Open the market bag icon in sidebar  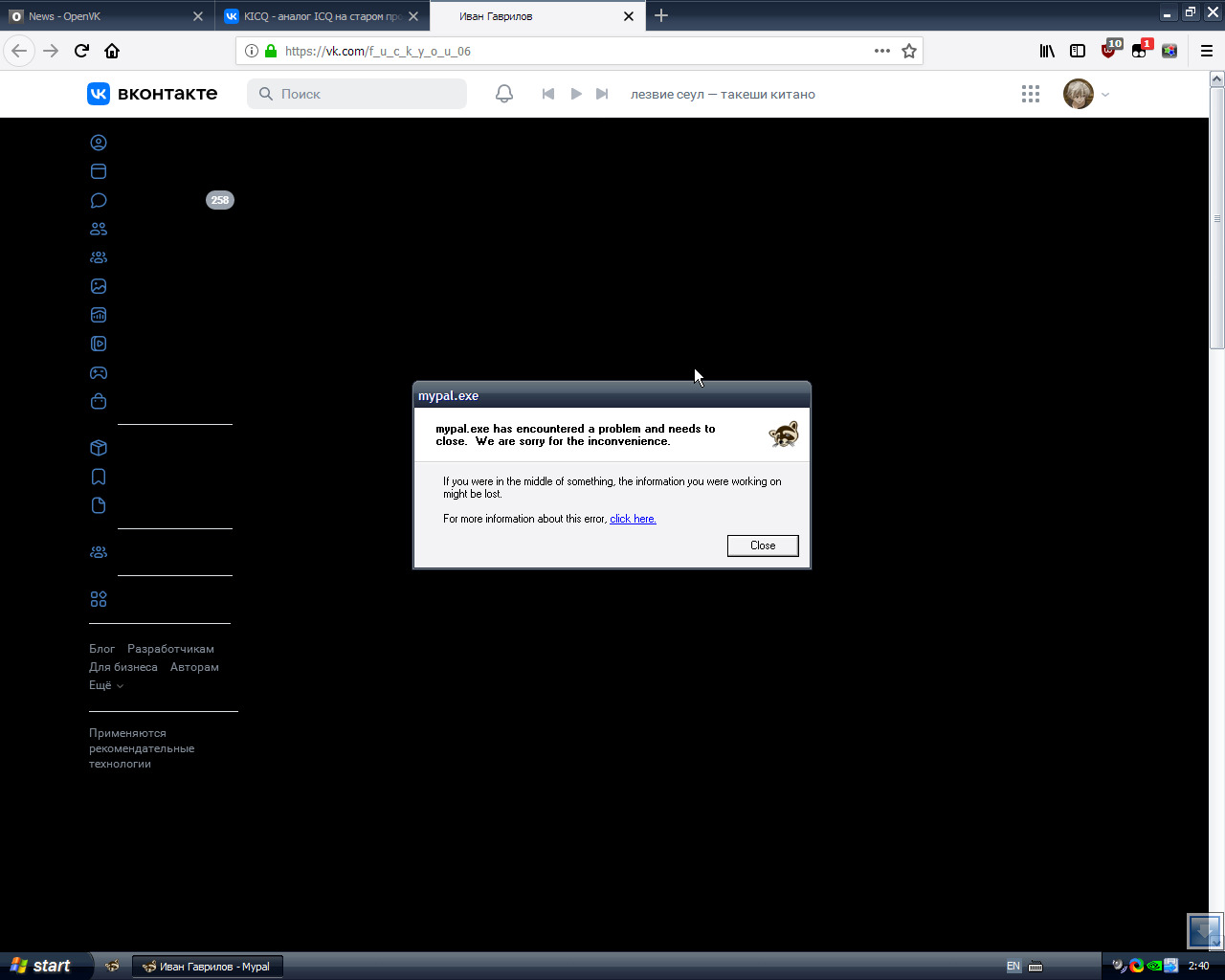(99, 401)
